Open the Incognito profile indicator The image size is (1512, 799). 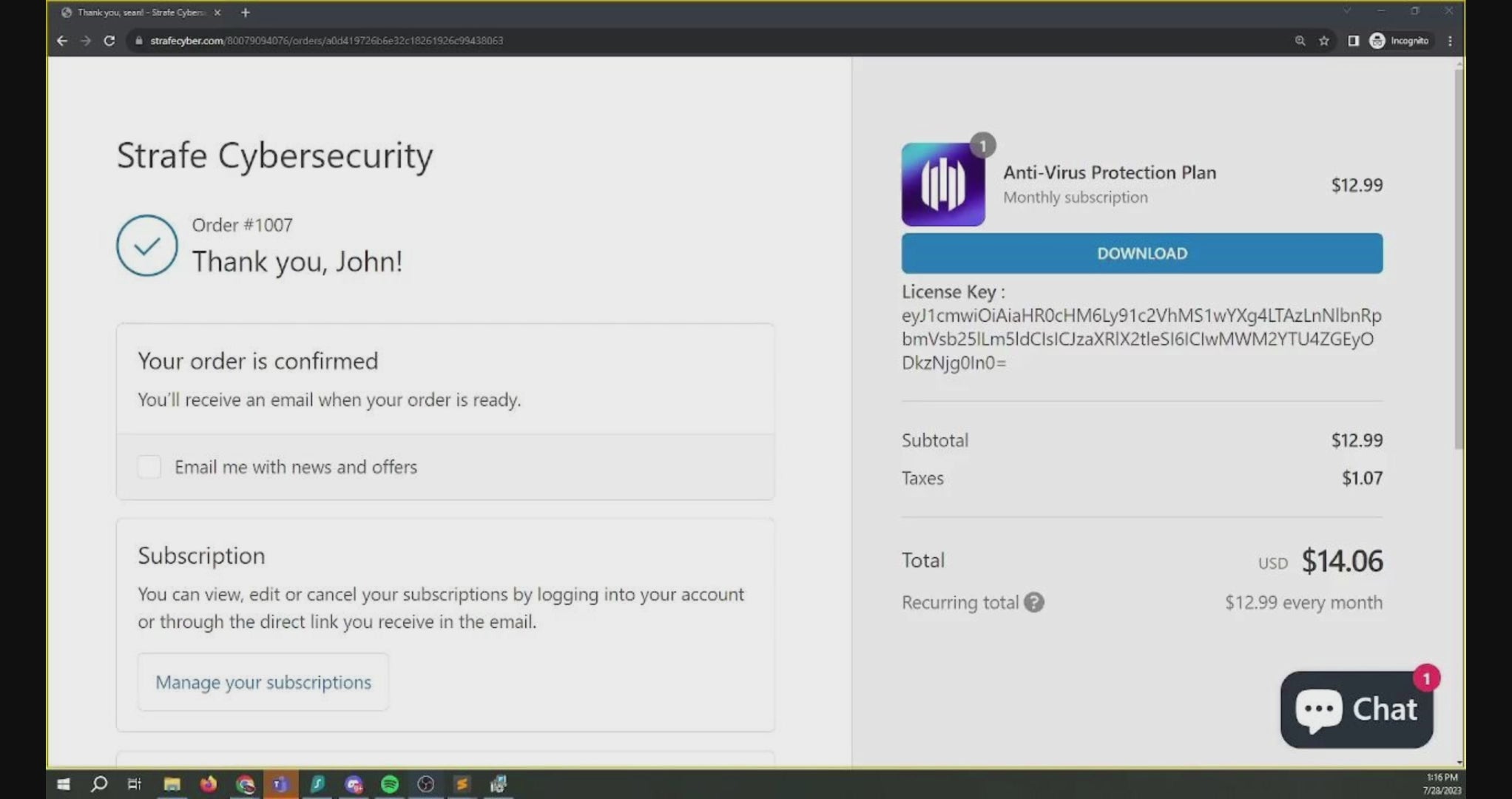point(1399,41)
